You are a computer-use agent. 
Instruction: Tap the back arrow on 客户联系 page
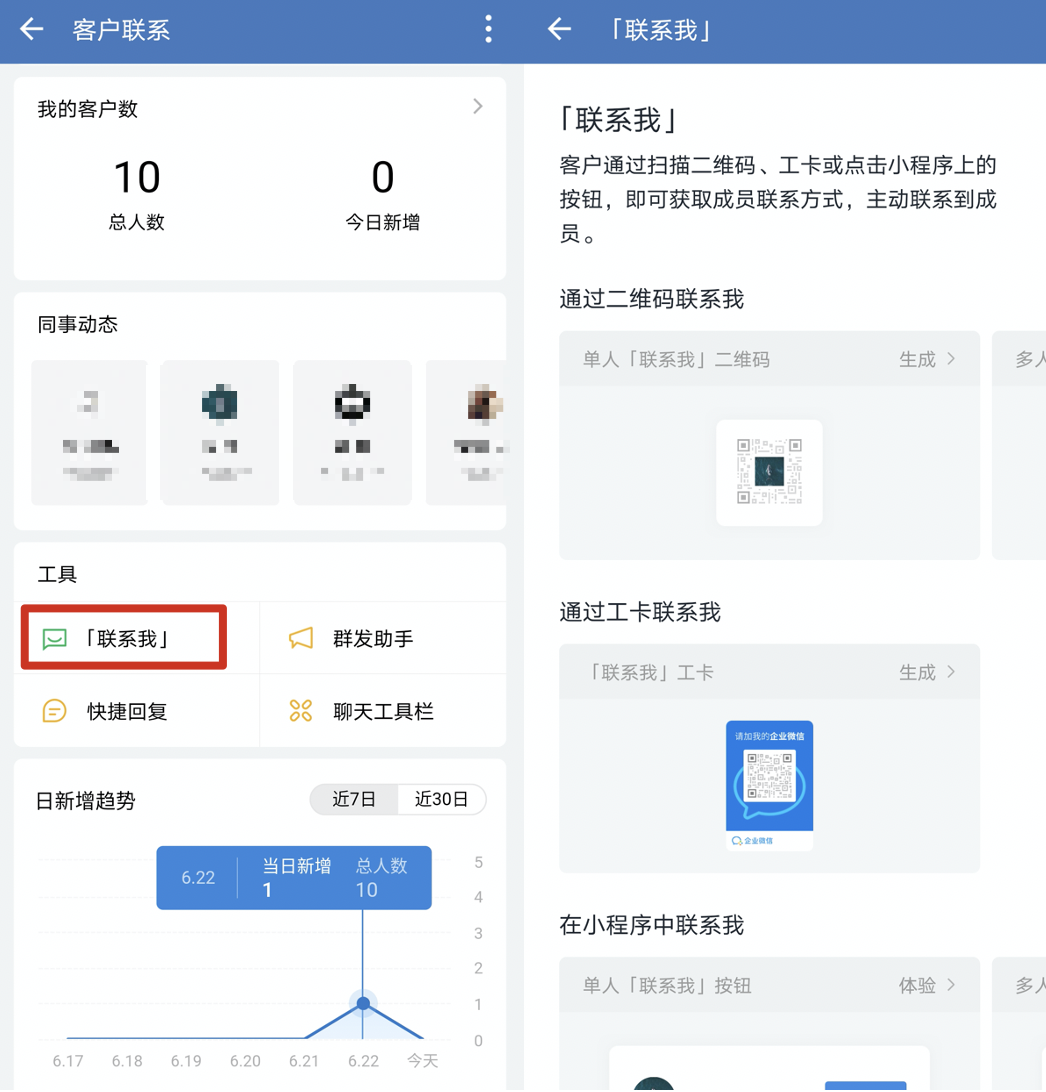pyautogui.click(x=31, y=30)
